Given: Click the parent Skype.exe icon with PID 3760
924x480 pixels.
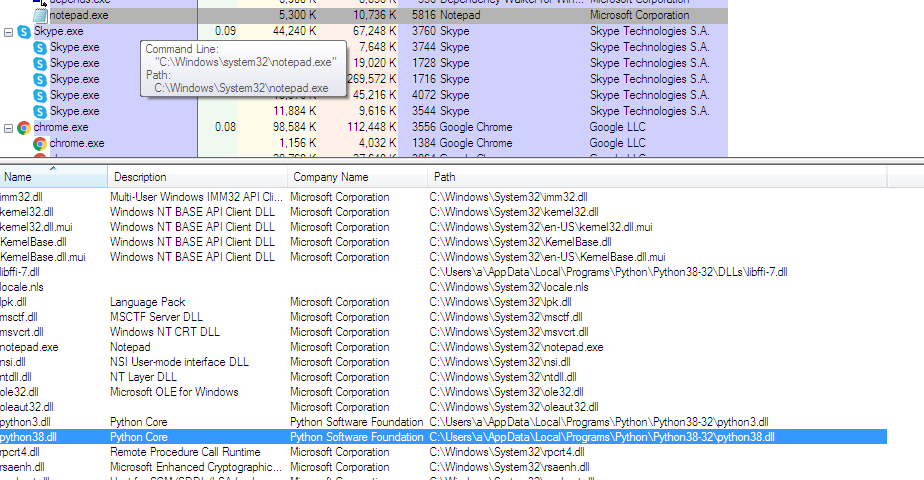Looking at the screenshot, I should tap(24, 32).
